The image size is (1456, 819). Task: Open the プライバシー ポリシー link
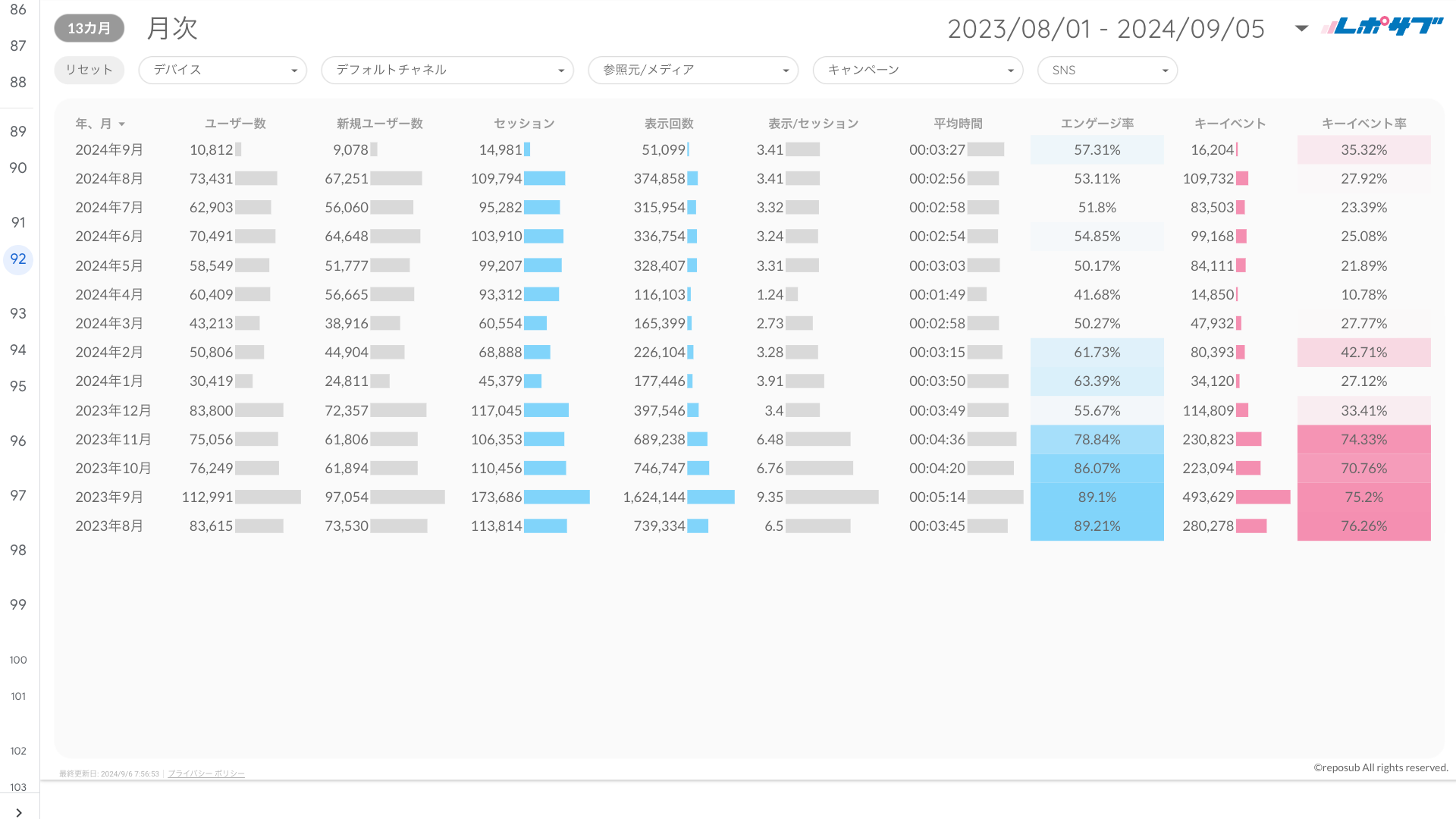pyautogui.click(x=206, y=773)
